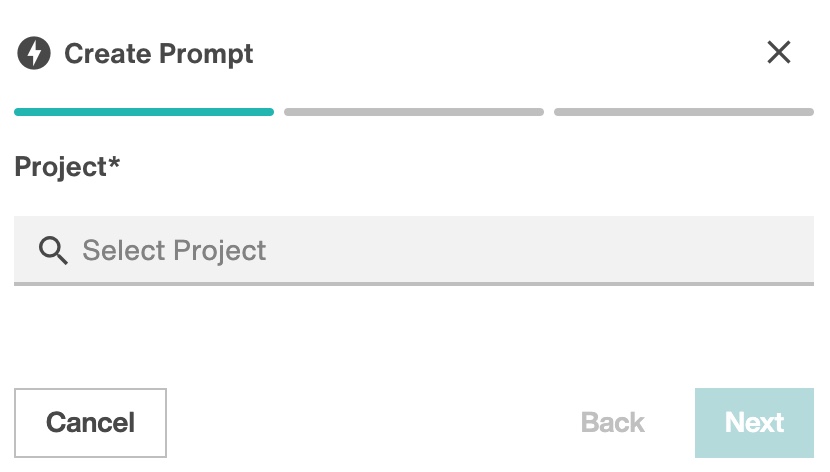Click the Next button
Viewport: 830px width, 472px height.
pos(754,423)
